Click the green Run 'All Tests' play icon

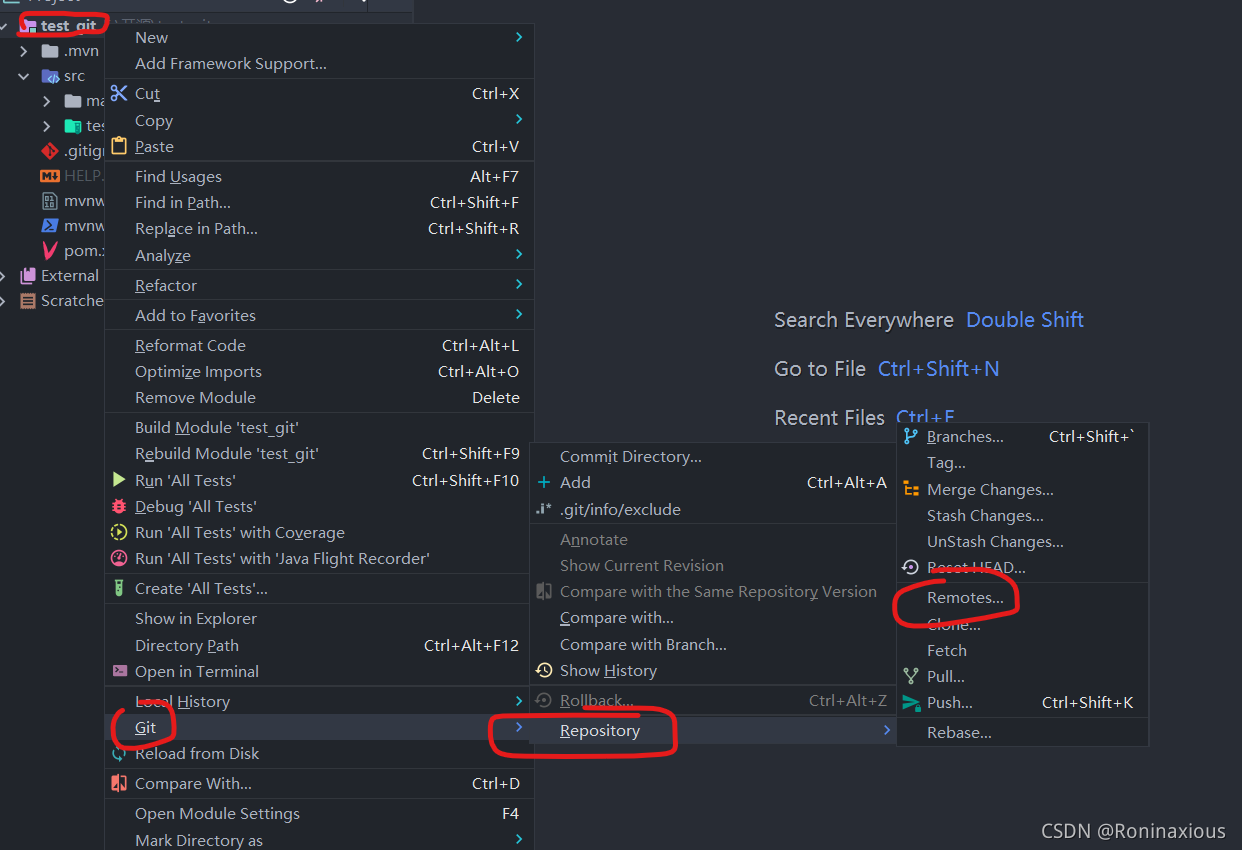click(119, 480)
